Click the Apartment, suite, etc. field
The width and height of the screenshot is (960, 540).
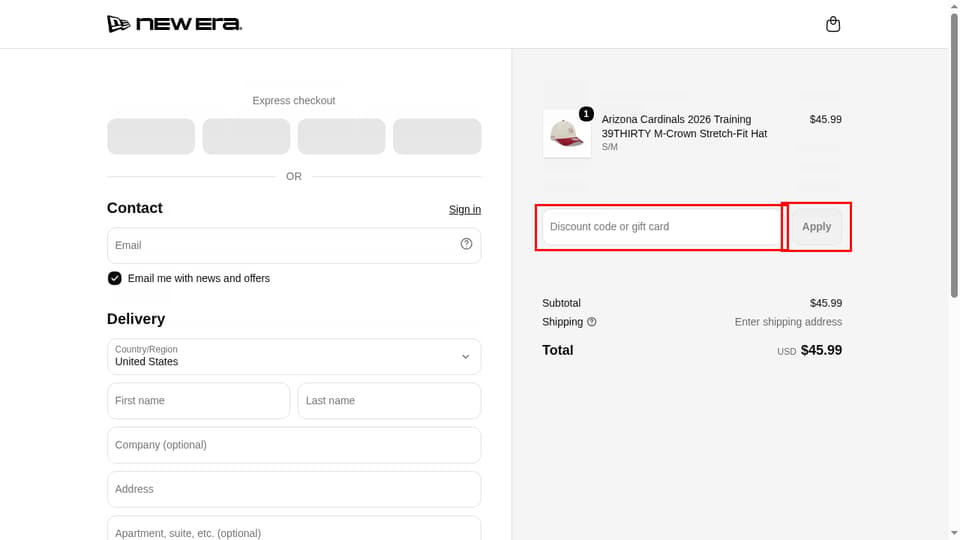pyautogui.click(x=294, y=528)
